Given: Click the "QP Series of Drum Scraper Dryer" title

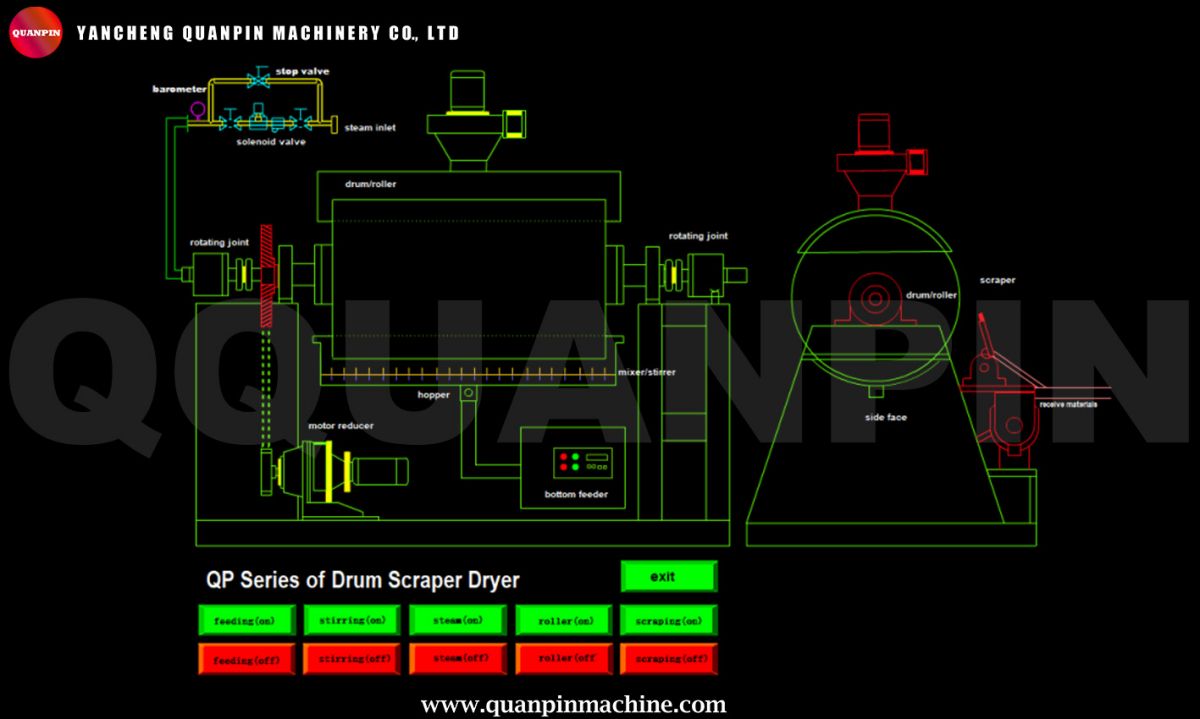Looking at the screenshot, I should [362, 580].
